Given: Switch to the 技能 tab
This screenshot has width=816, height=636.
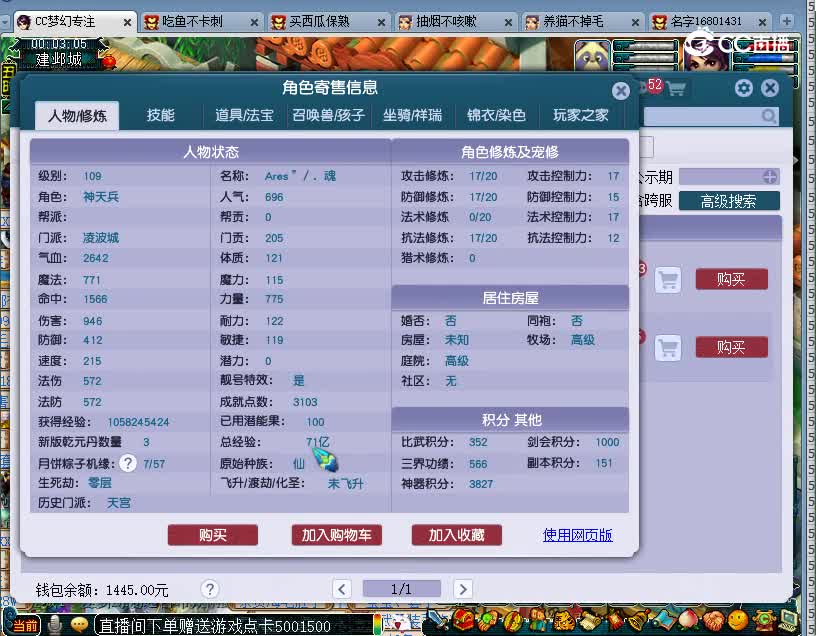Looking at the screenshot, I should coord(160,115).
